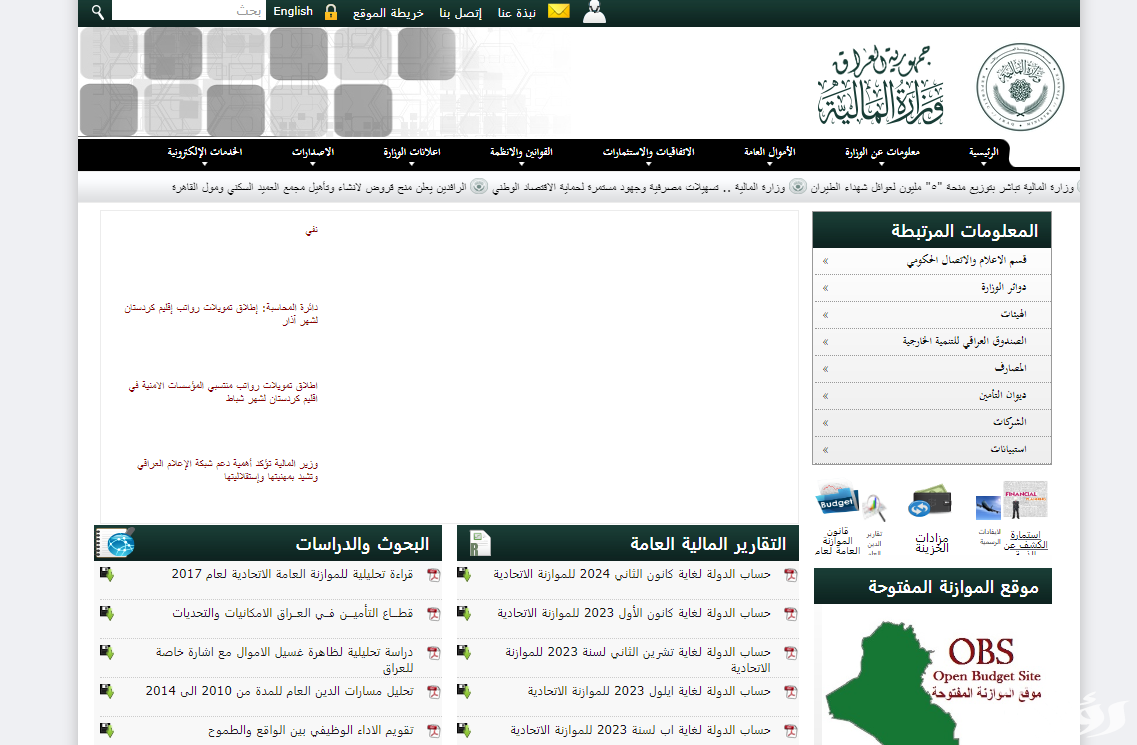The image size is (1137, 745).
Task: Expand استبيانات sidebar item
Action: [932, 450]
